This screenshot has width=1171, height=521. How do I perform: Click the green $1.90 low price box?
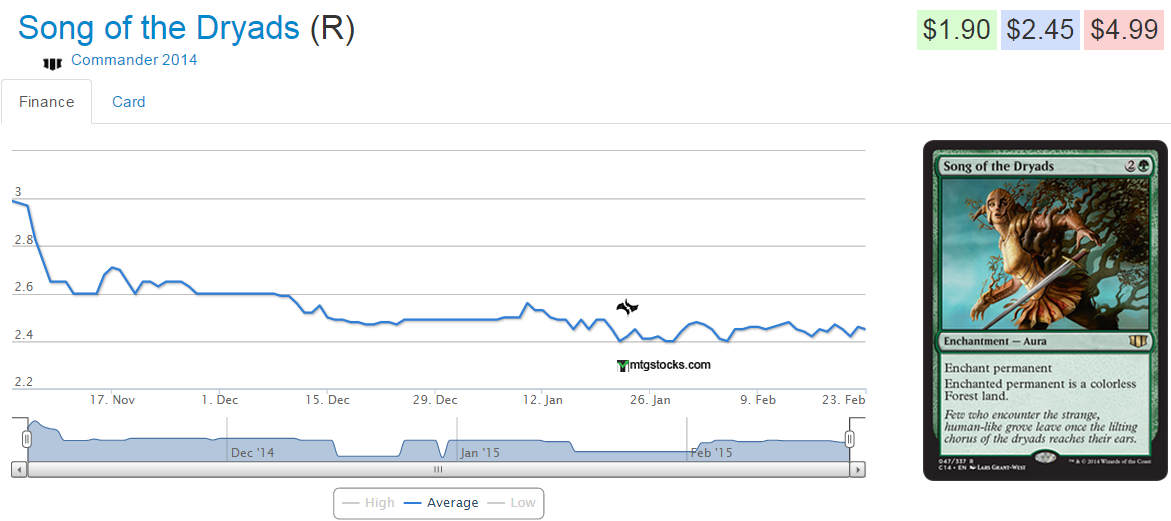(x=956, y=30)
